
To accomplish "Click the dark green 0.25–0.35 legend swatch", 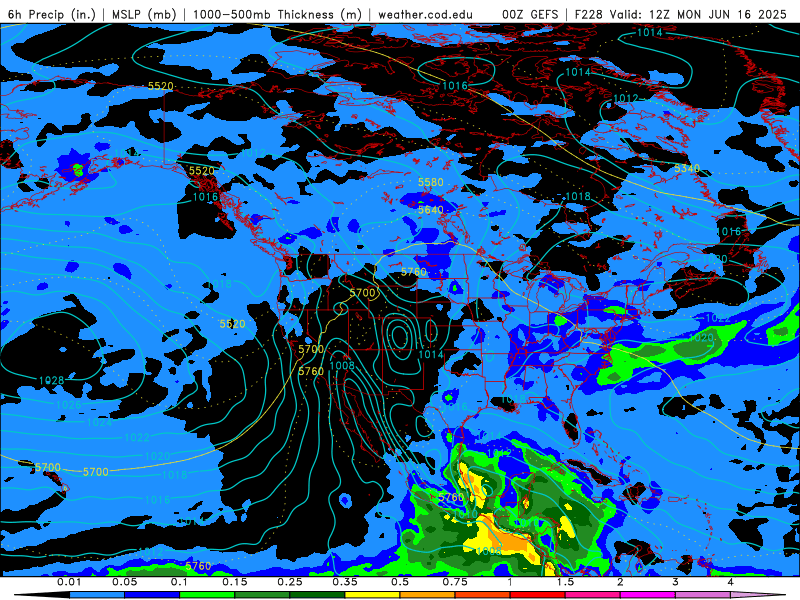I will click(x=317, y=595).
